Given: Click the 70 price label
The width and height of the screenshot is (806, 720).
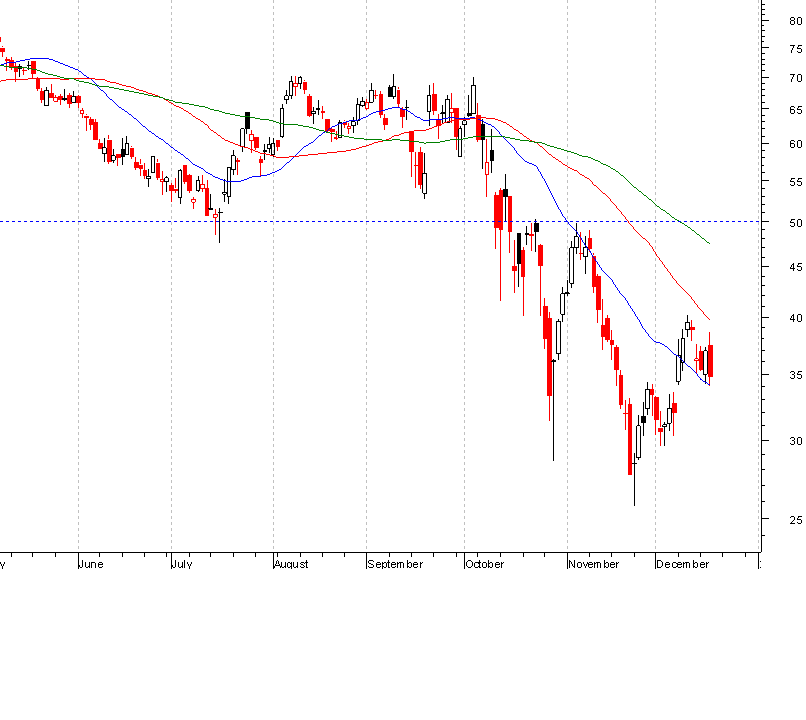Looking at the screenshot, I should point(796,78).
